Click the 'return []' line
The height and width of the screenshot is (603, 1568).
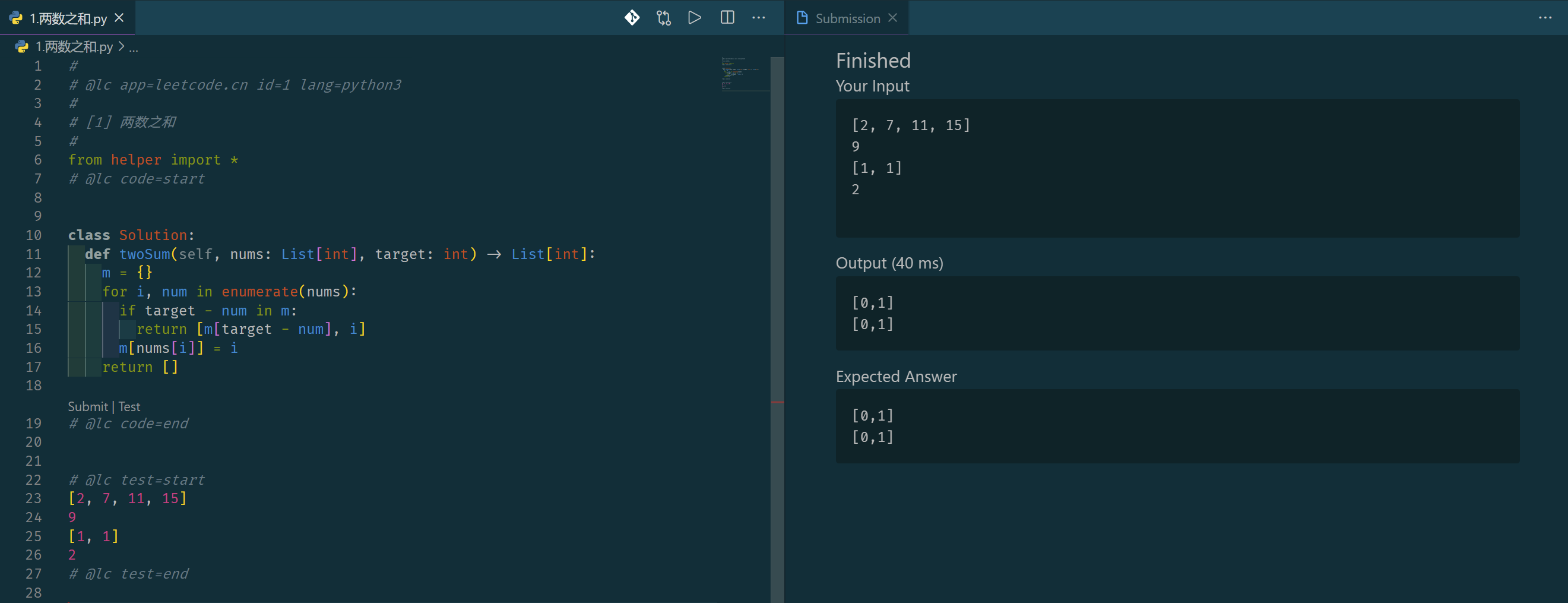[140, 367]
